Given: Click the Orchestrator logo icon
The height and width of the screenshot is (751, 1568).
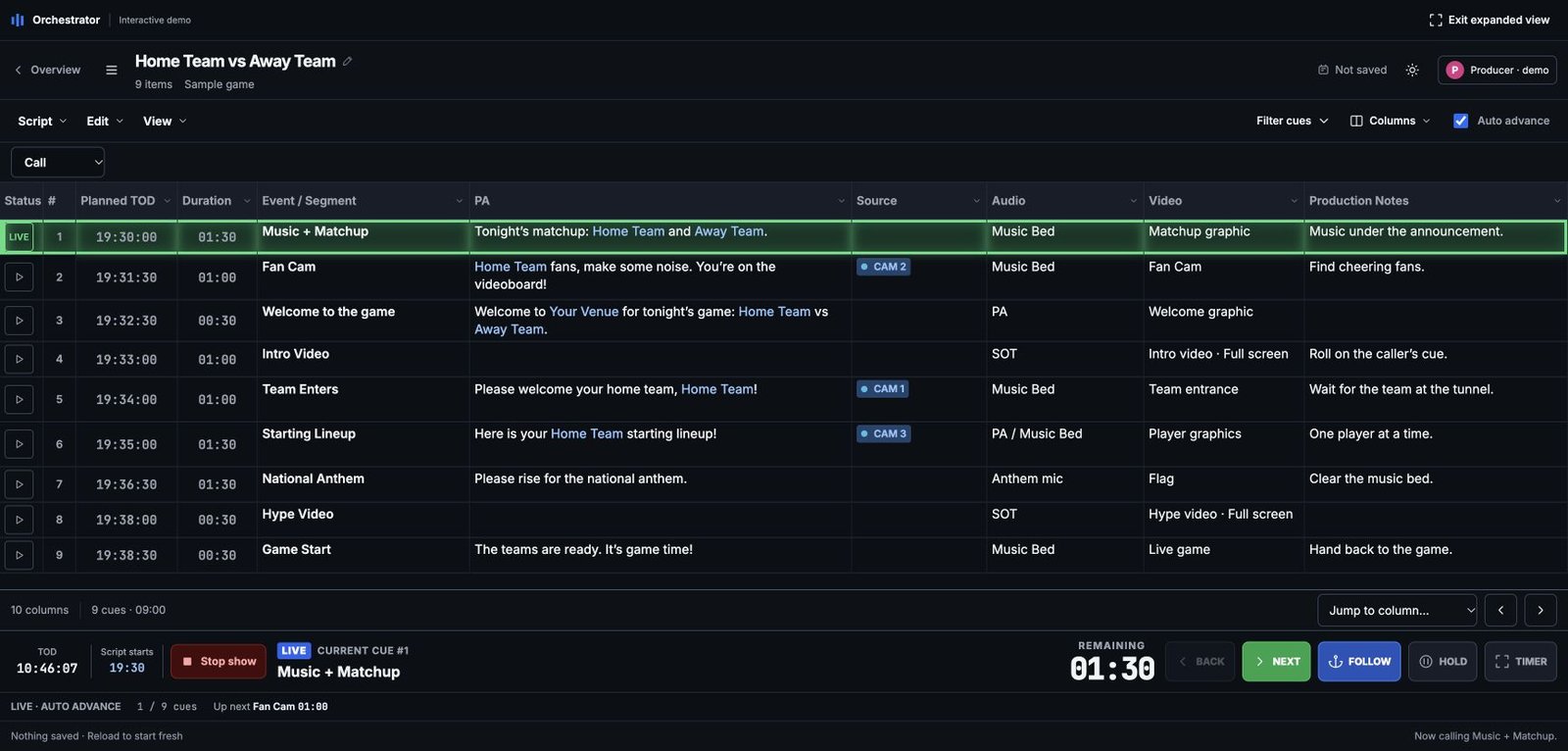Looking at the screenshot, I should click(18, 20).
